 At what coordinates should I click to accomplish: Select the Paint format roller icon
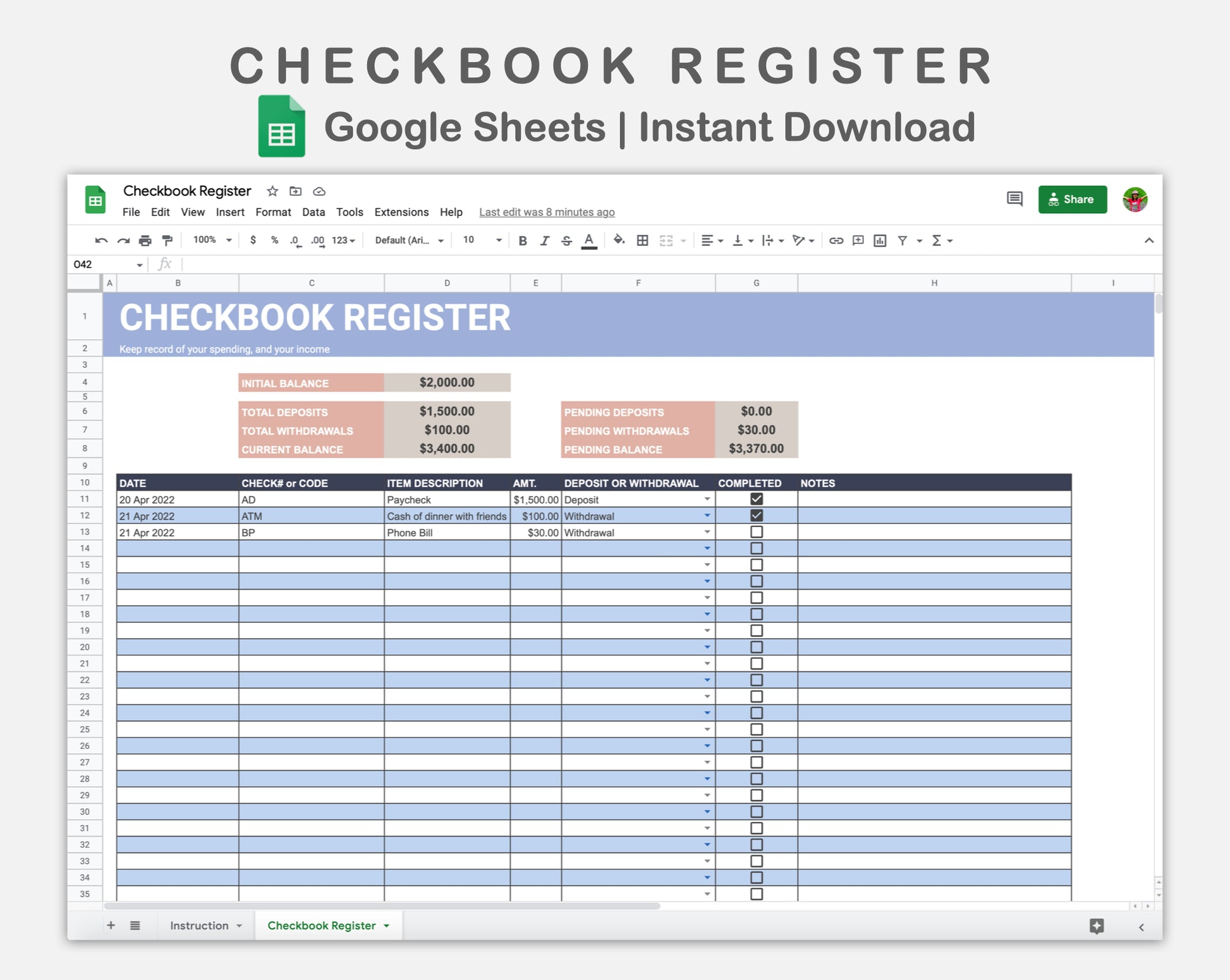[x=167, y=240]
